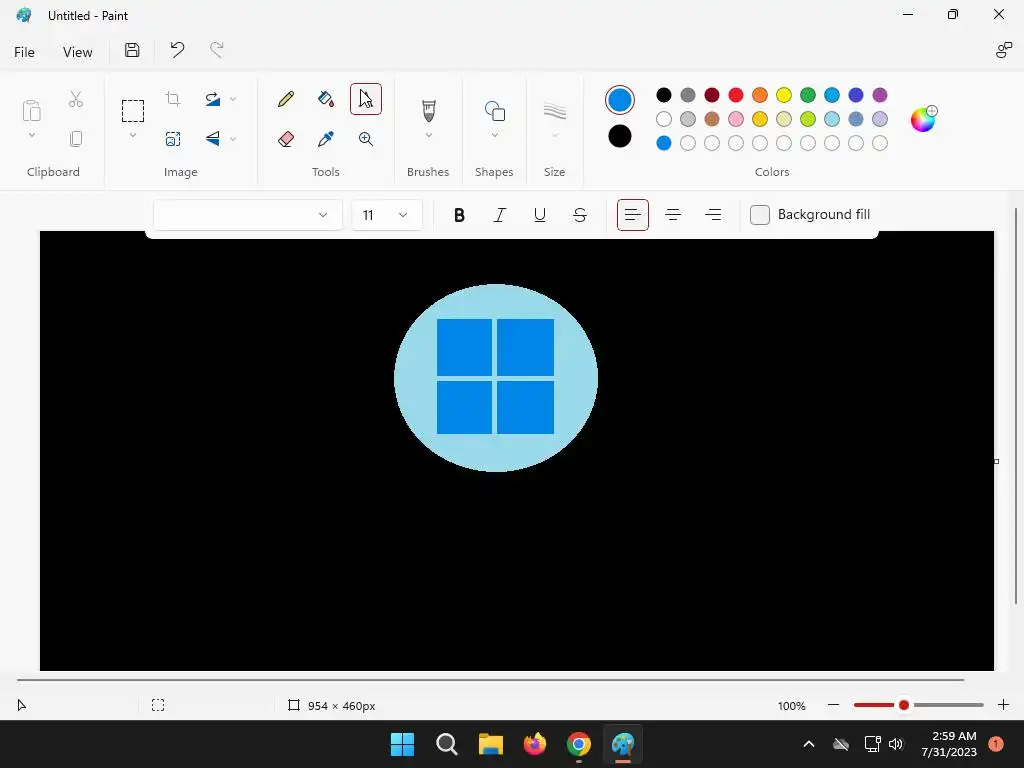Viewport: 1024px width, 768px height.
Task: Select the Fill bucket tool
Action: [326, 99]
